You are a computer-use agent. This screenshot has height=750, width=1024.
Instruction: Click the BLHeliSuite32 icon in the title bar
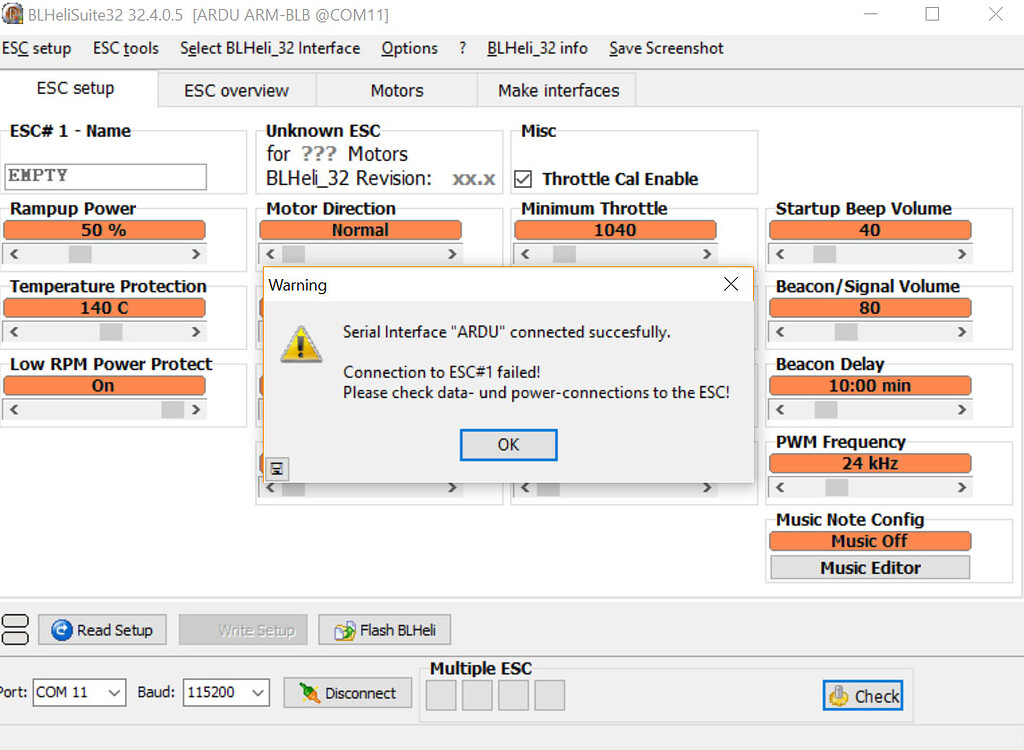click(x=14, y=14)
